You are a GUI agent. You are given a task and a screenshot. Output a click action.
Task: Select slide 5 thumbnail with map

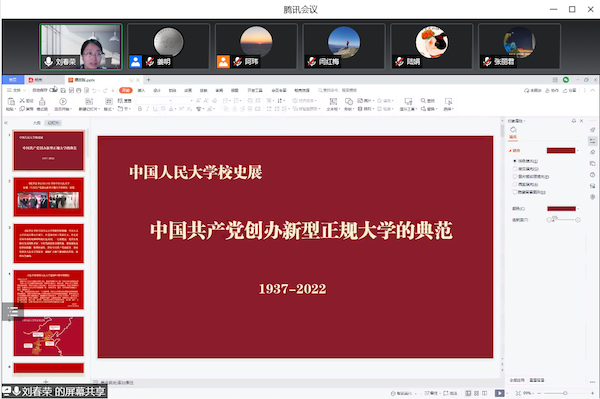49,336
